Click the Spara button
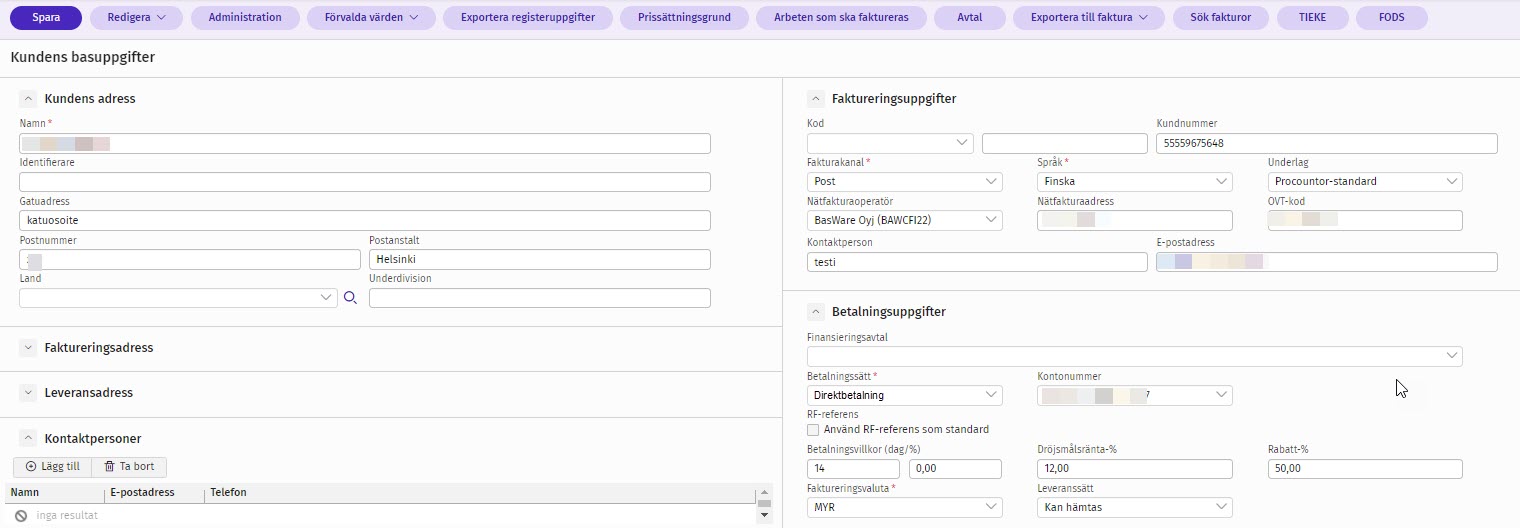The width and height of the screenshot is (1520, 528). pos(46,17)
